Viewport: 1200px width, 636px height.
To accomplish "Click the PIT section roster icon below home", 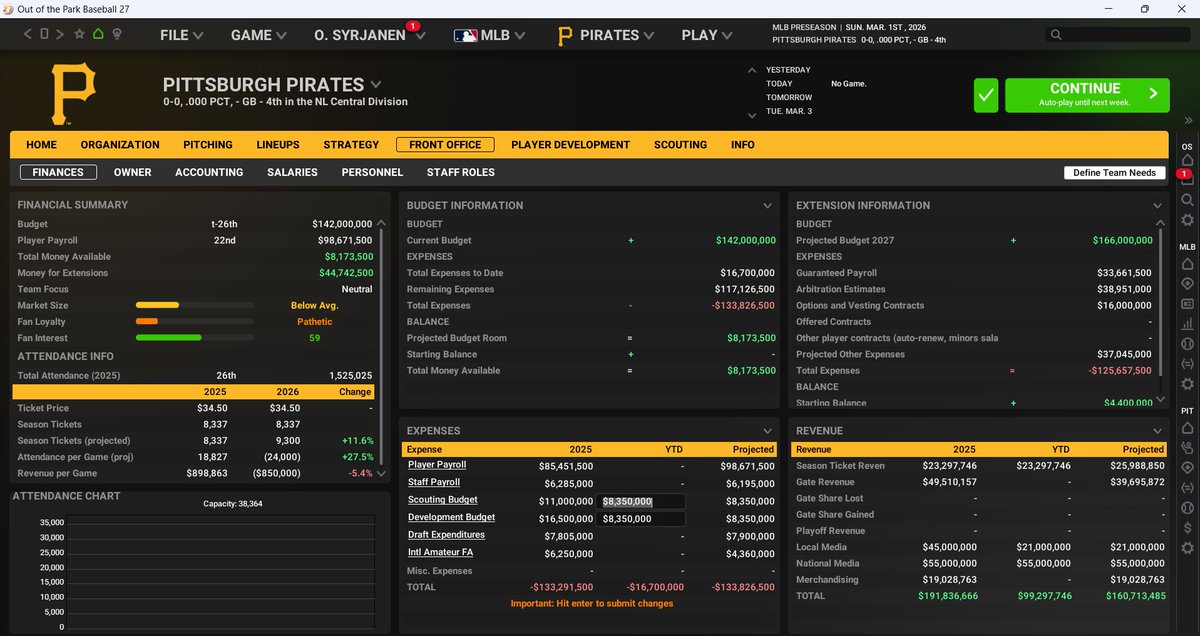I will (x=1187, y=447).
